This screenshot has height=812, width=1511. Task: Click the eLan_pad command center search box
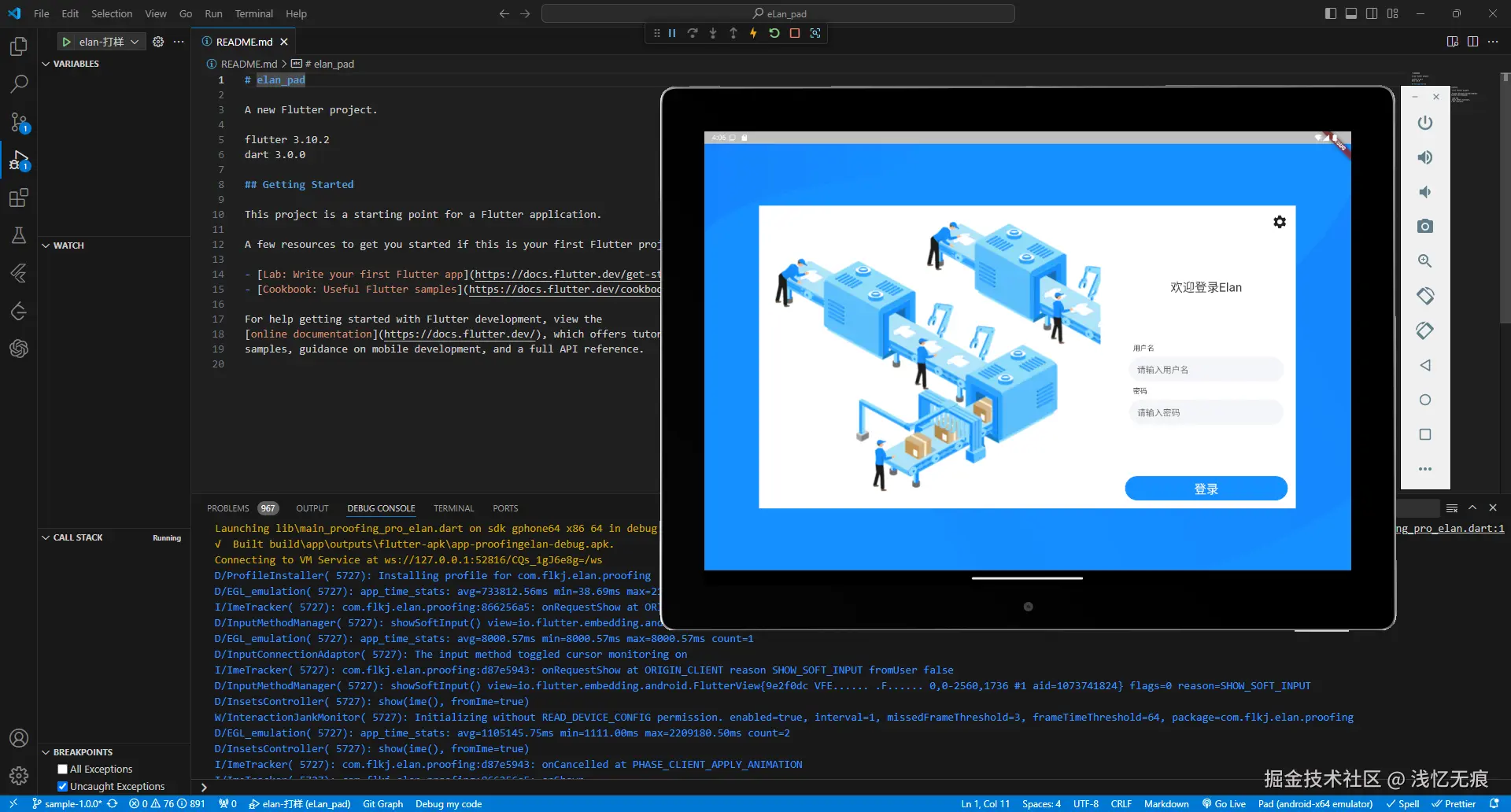pyautogui.click(x=778, y=13)
